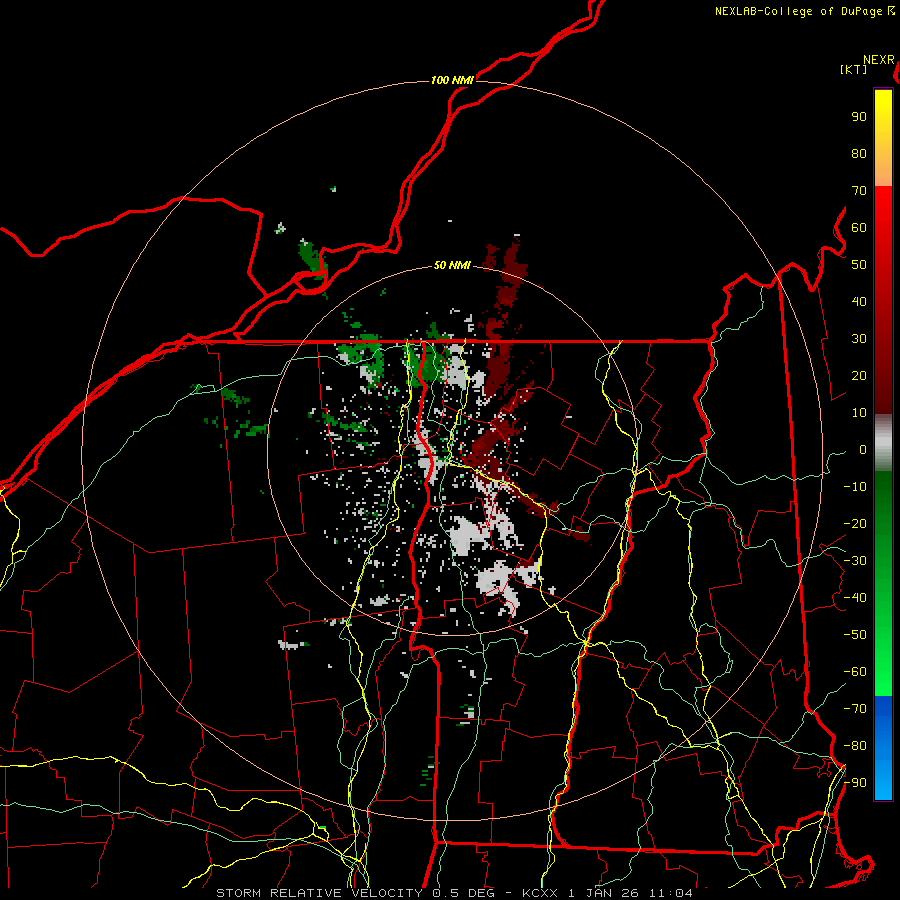The height and width of the screenshot is (900, 900).
Task: Click the -10 value on velocity scale
Action: (x=855, y=487)
